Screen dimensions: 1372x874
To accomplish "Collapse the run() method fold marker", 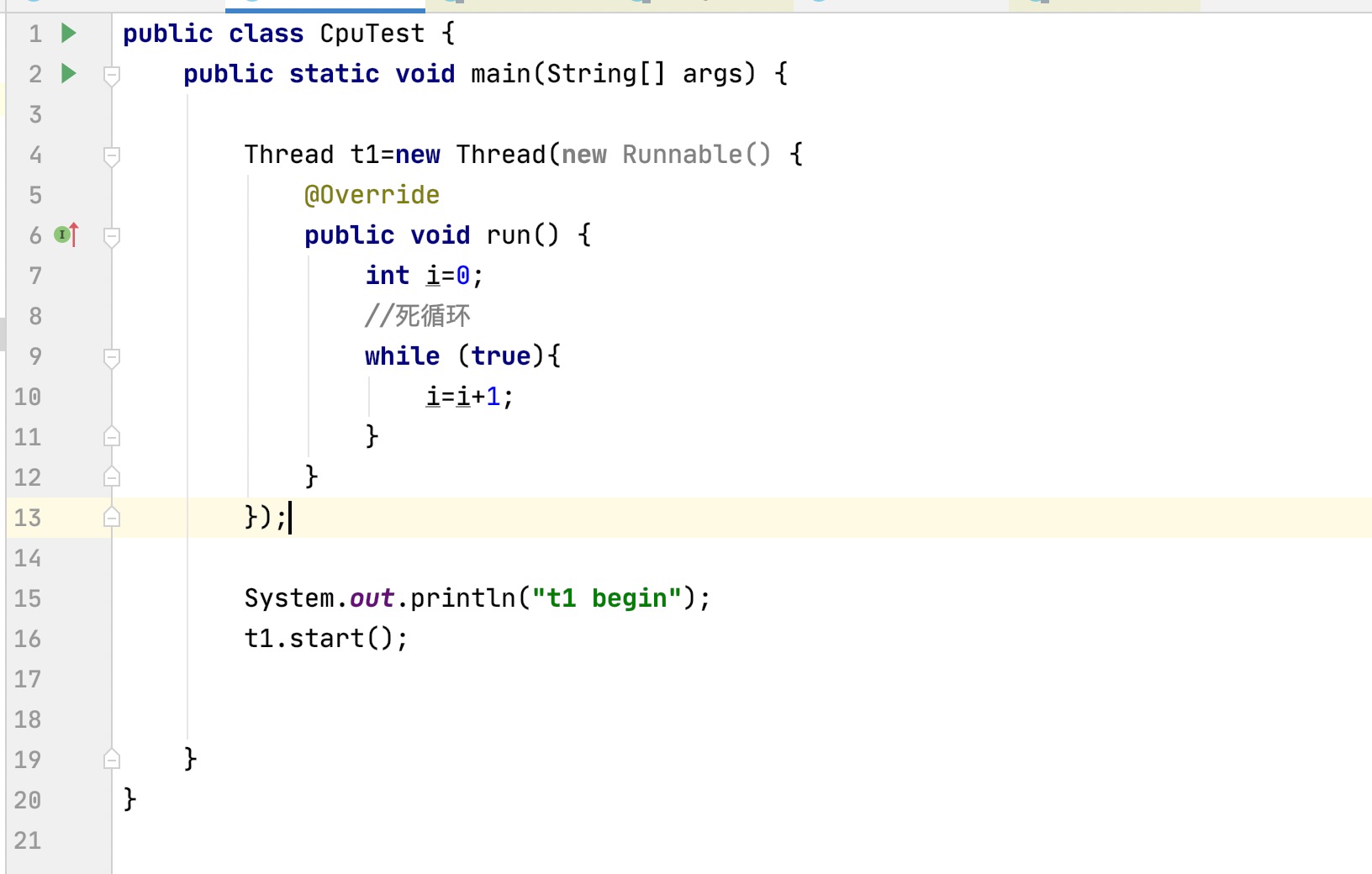I will click(112, 237).
